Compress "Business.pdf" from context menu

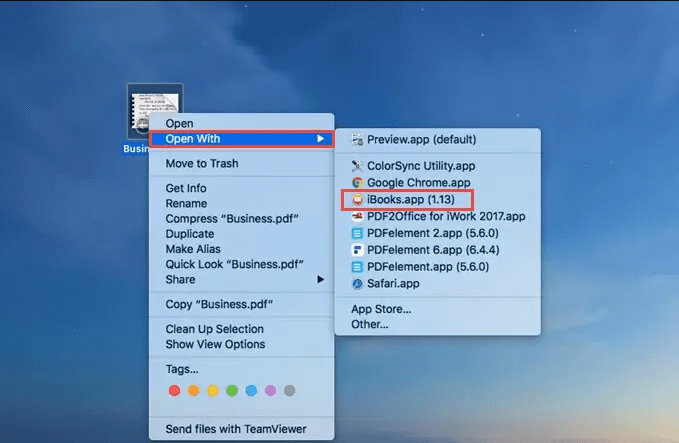pos(232,218)
